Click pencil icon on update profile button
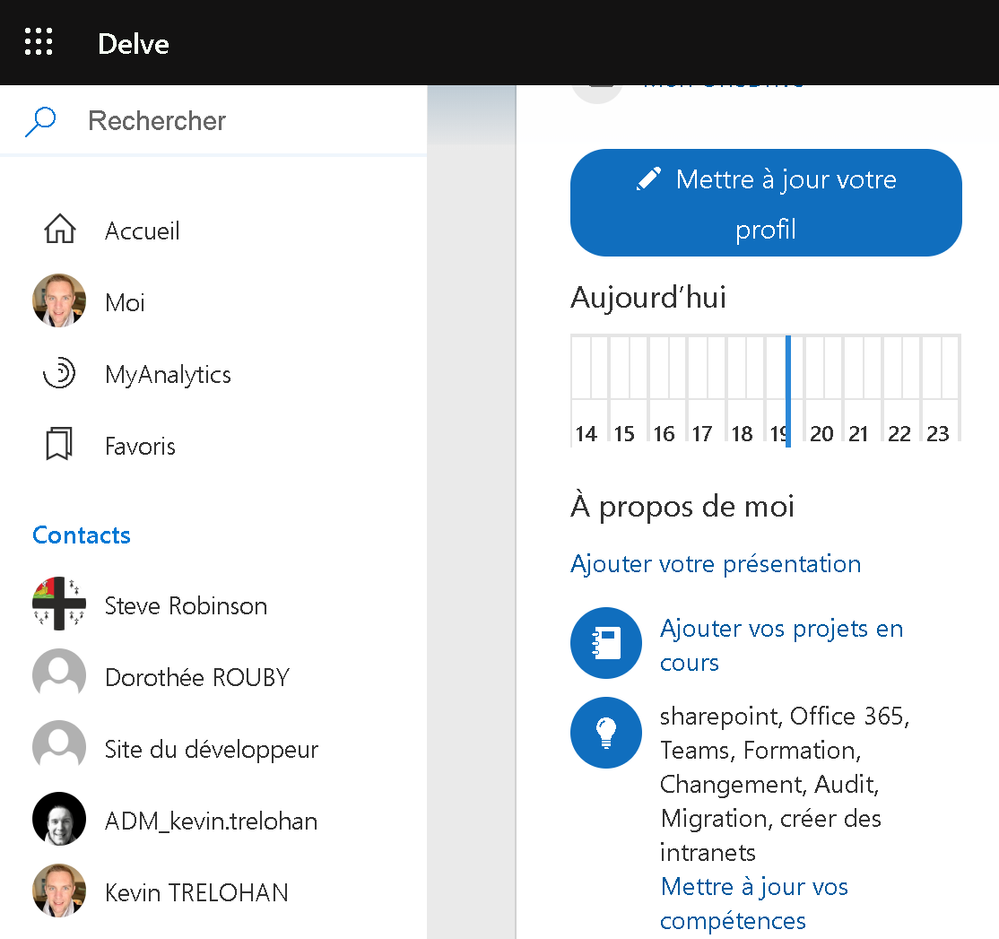 click(649, 179)
